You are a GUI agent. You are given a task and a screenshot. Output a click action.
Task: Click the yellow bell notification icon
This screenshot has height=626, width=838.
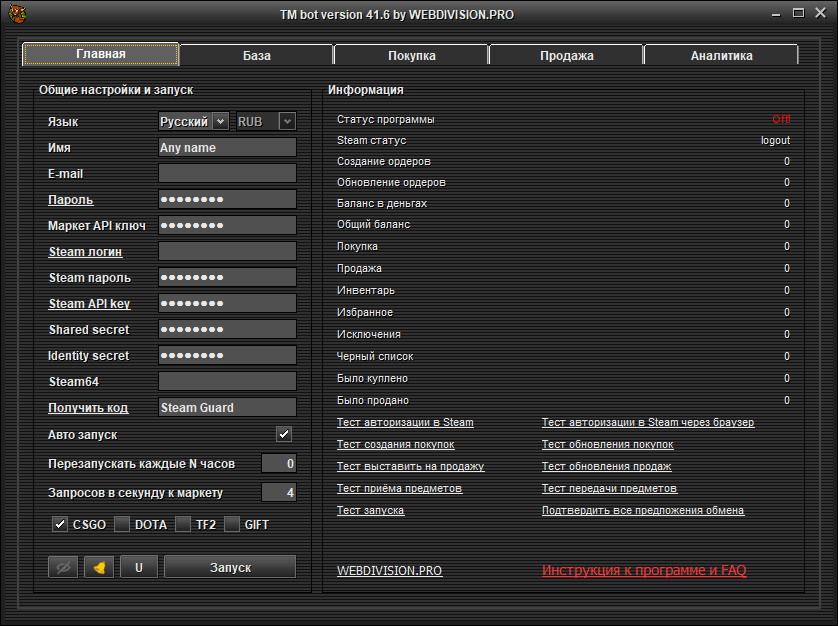click(99, 567)
